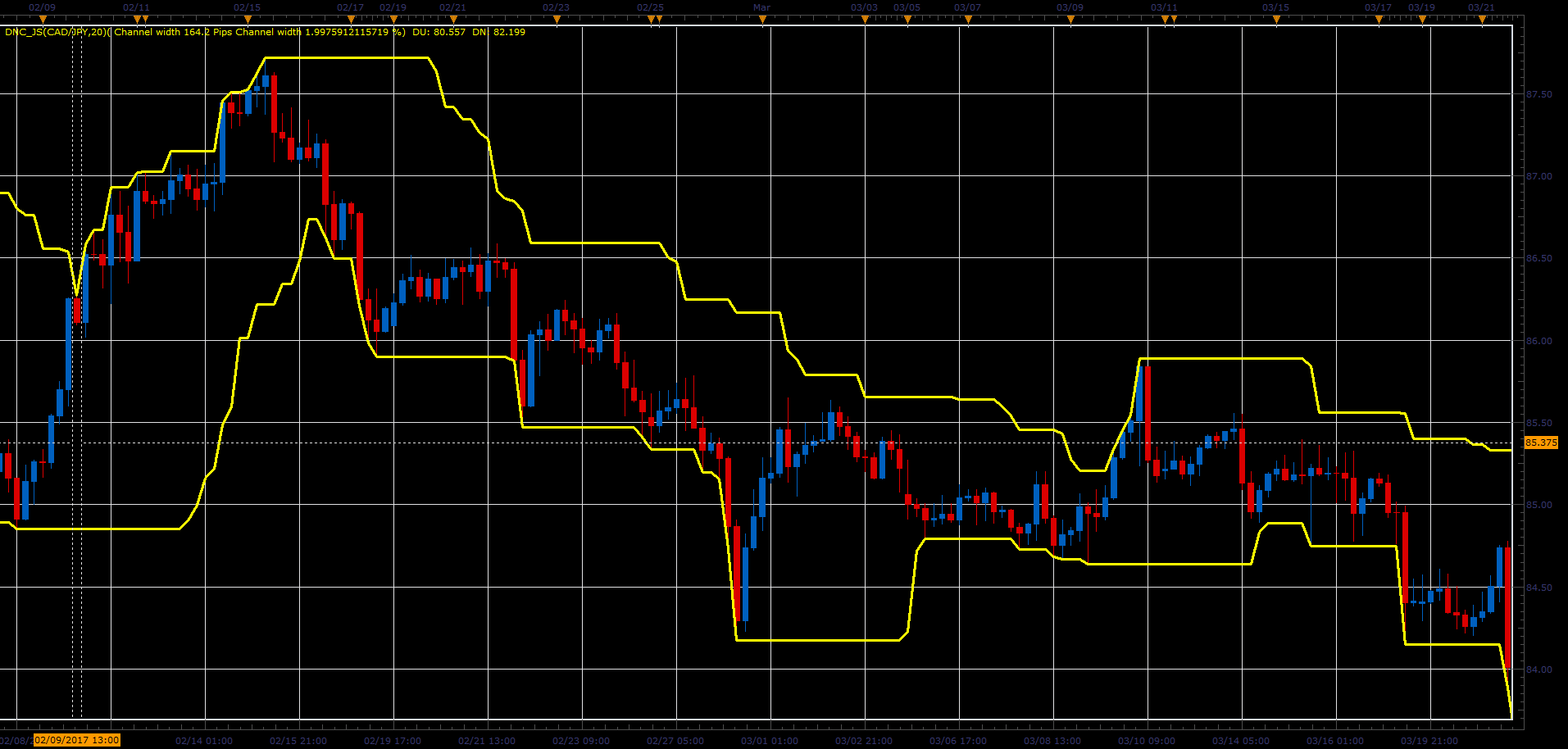Image resolution: width=1568 pixels, height=749 pixels.
Task: Click the 03/02 21:00 time axis label
Action: [864, 741]
